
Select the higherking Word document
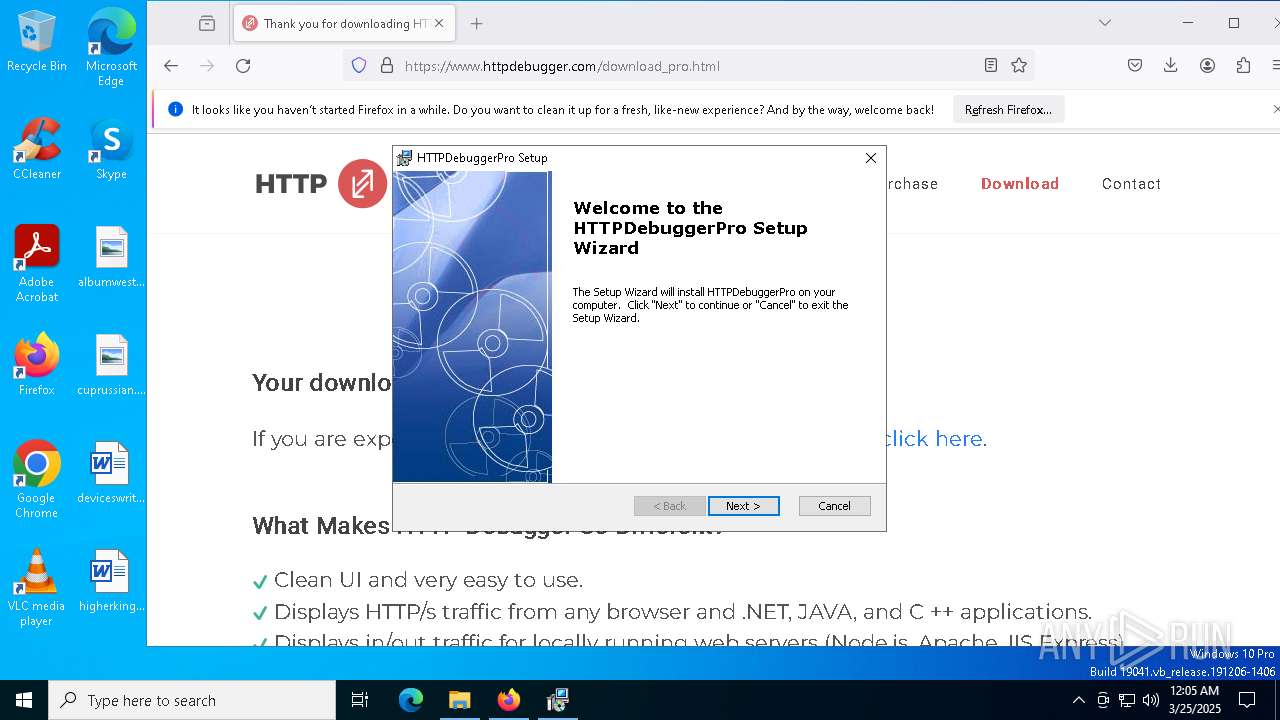click(111, 581)
